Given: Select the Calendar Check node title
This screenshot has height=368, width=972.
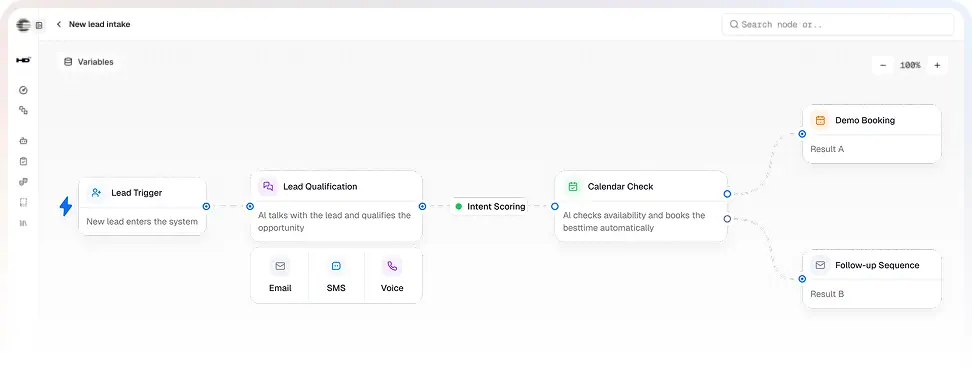Looking at the screenshot, I should click(x=621, y=186).
